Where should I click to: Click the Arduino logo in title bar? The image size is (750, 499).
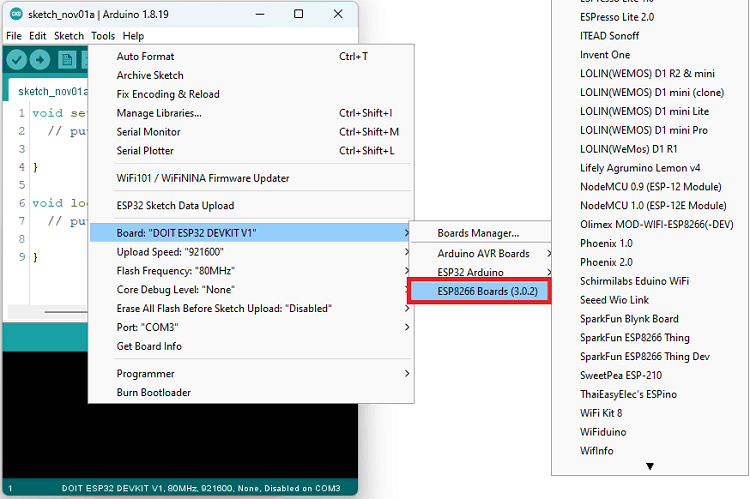click(13, 14)
